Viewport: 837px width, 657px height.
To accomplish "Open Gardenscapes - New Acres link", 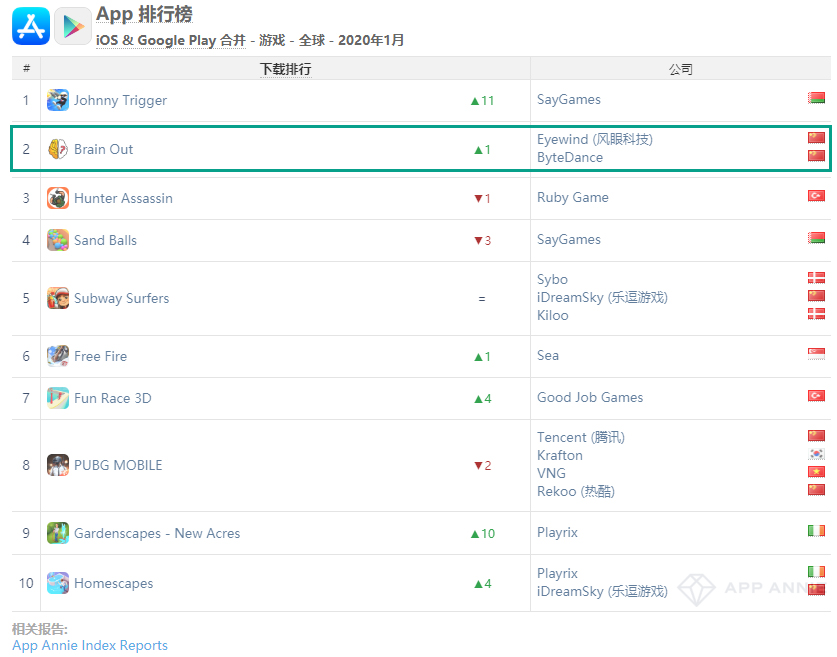I will [157, 533].
